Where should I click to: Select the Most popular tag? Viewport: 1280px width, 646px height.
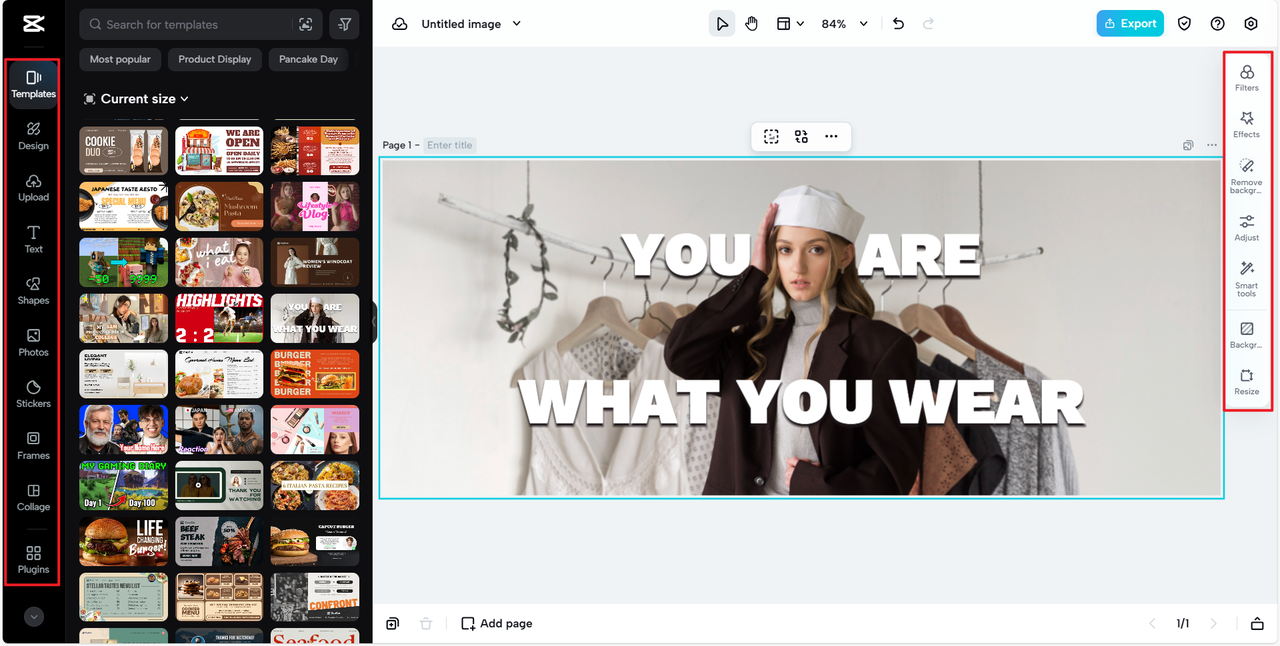click(x=120, y=59)
